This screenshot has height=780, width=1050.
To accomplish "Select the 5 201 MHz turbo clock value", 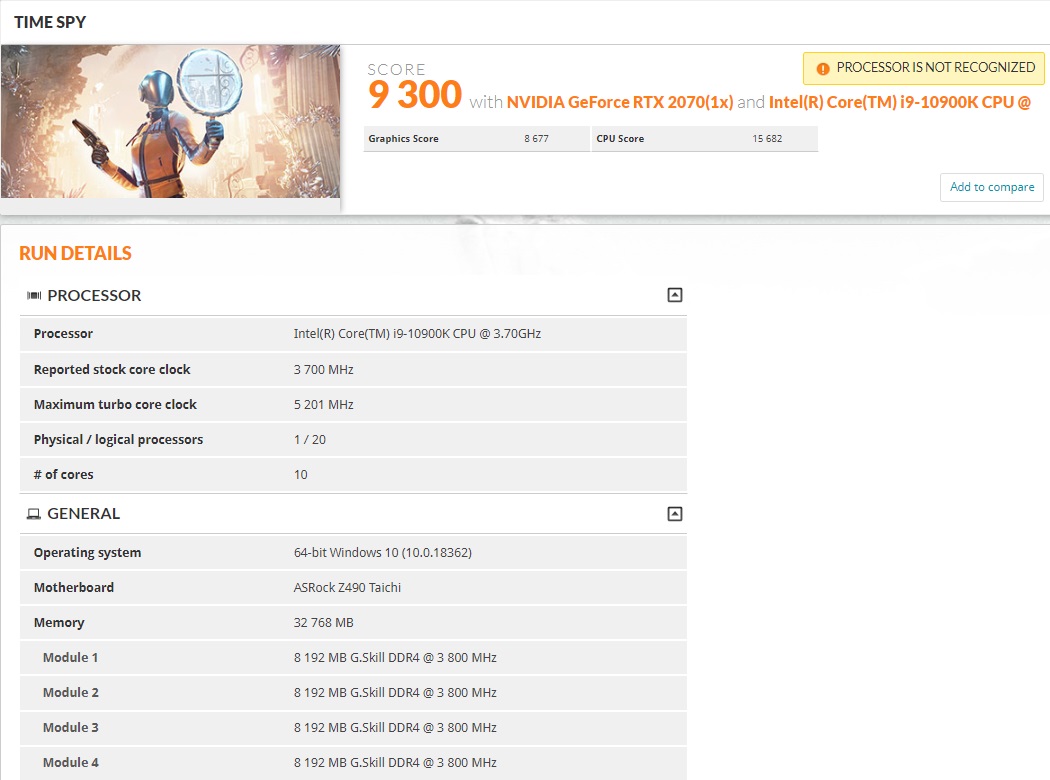I will pos(323,404).
